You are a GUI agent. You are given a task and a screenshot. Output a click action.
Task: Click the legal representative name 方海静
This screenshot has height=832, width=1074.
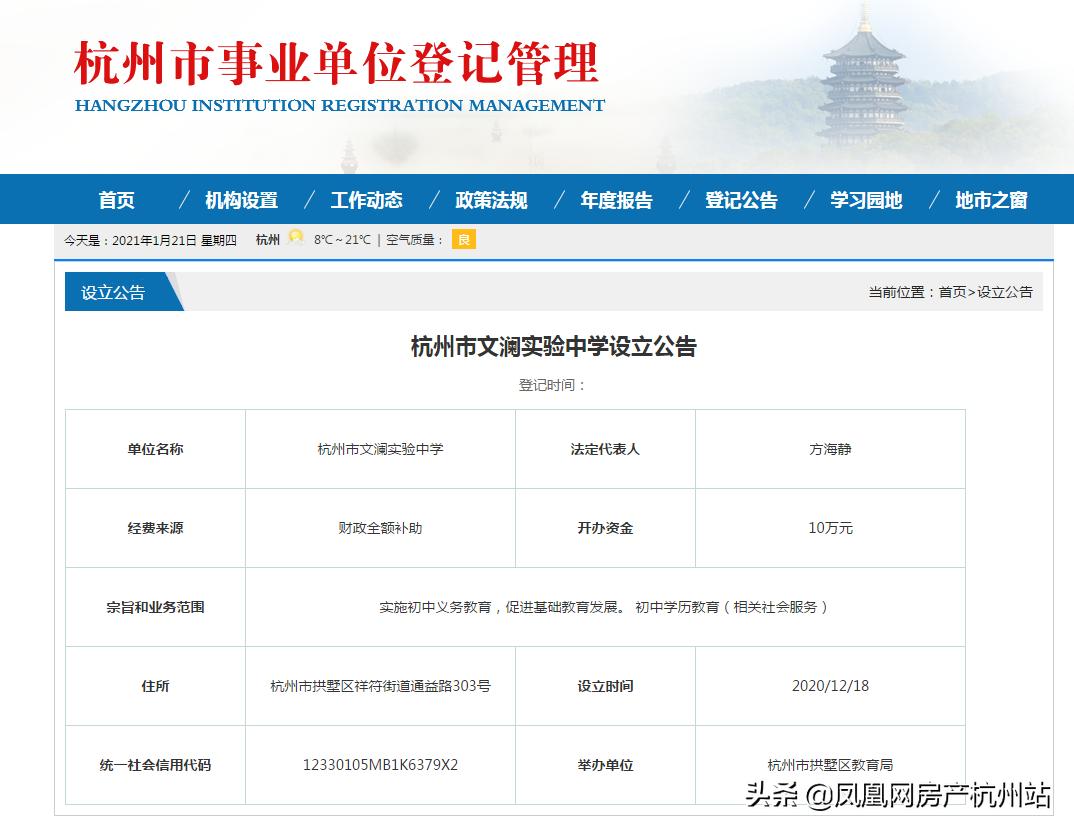[830, 448]
